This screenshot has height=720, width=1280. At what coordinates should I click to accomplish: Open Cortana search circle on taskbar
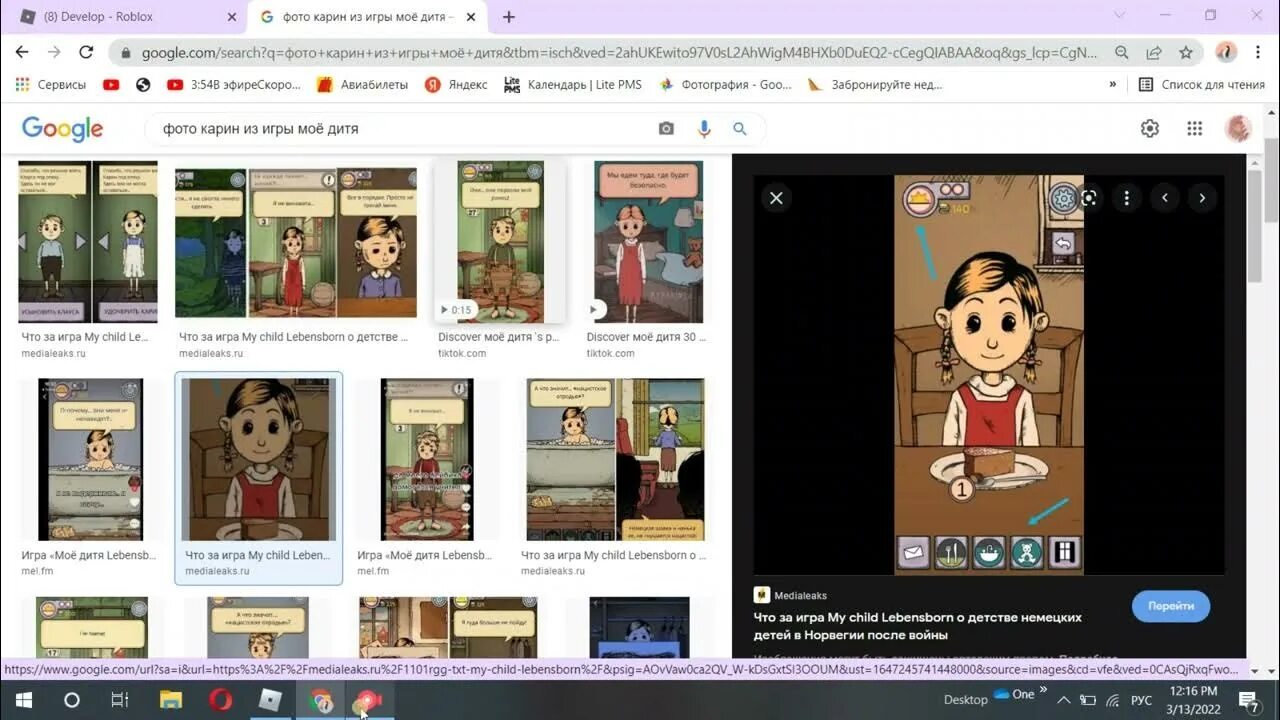point(71,700)
